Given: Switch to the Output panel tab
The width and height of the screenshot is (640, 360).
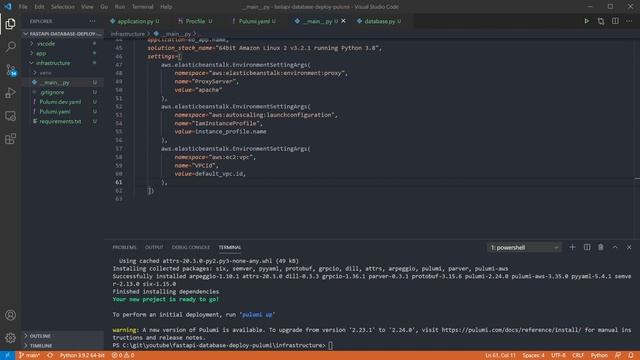Looking at the screenshot, I should tap(154, 247).
